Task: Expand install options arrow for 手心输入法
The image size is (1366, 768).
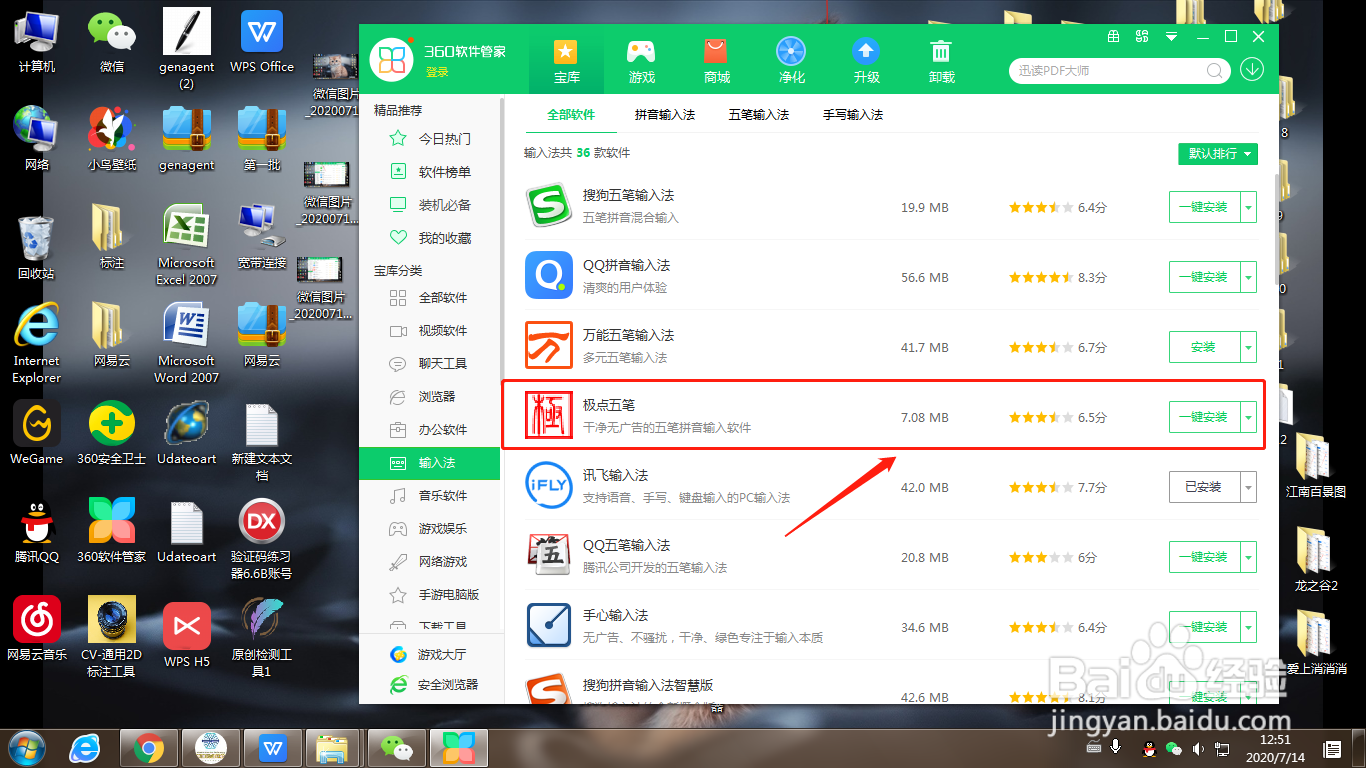Action: pos(1248,627)
